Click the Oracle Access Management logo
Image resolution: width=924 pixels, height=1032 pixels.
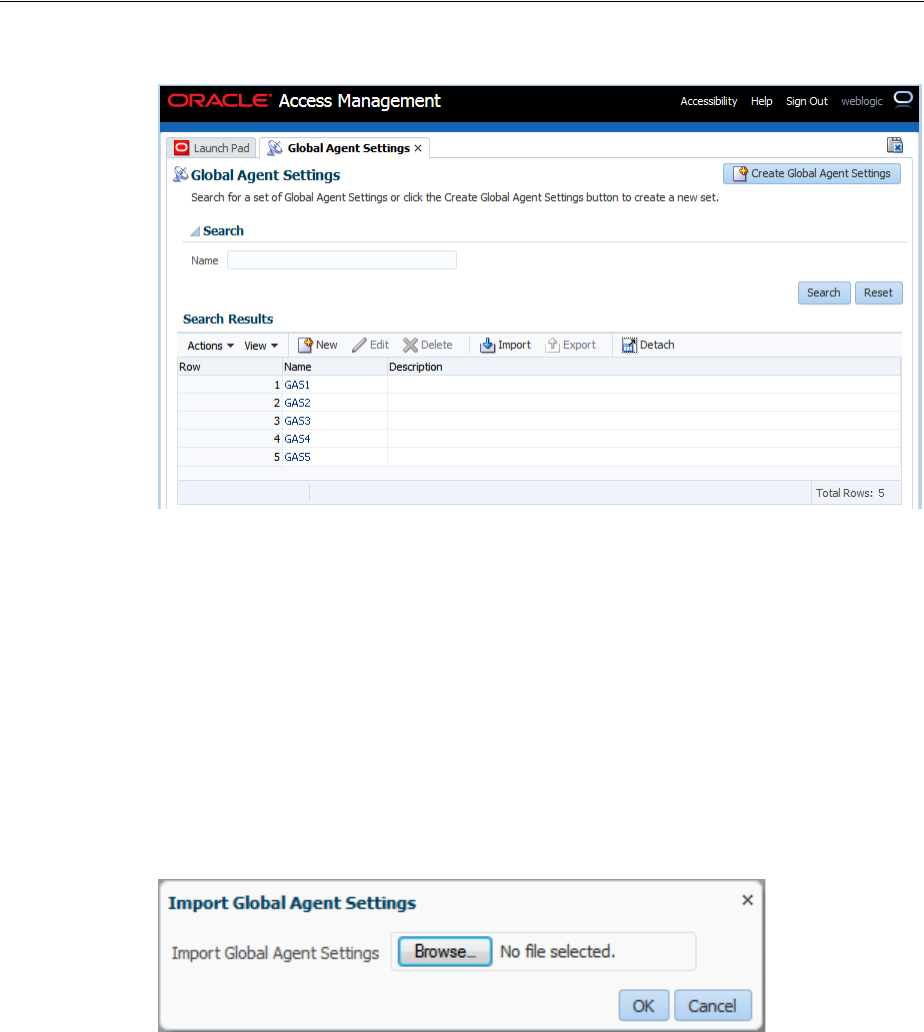[304, 101]
